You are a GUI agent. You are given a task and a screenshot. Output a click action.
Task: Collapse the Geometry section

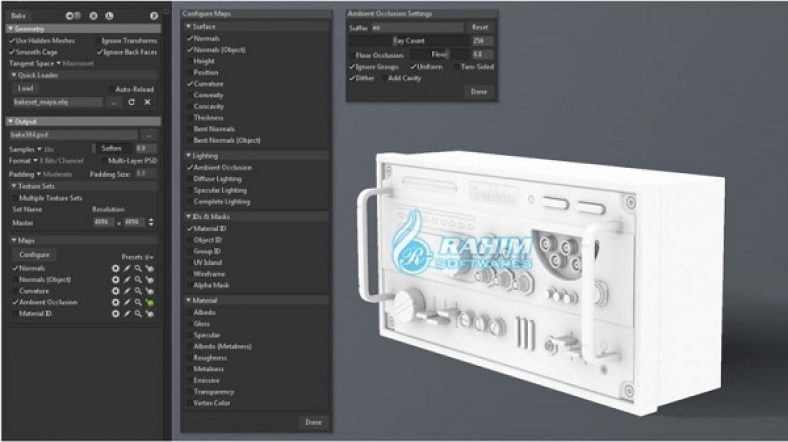[10, 29]
